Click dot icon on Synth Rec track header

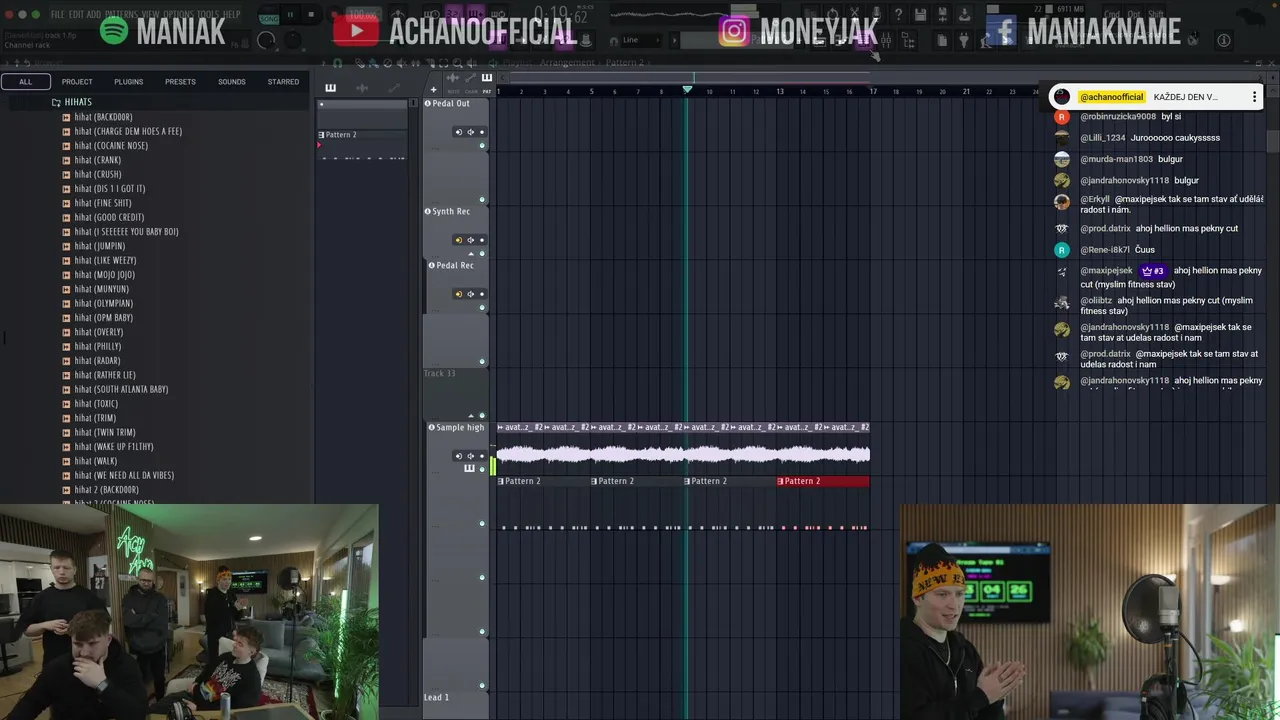482,240
